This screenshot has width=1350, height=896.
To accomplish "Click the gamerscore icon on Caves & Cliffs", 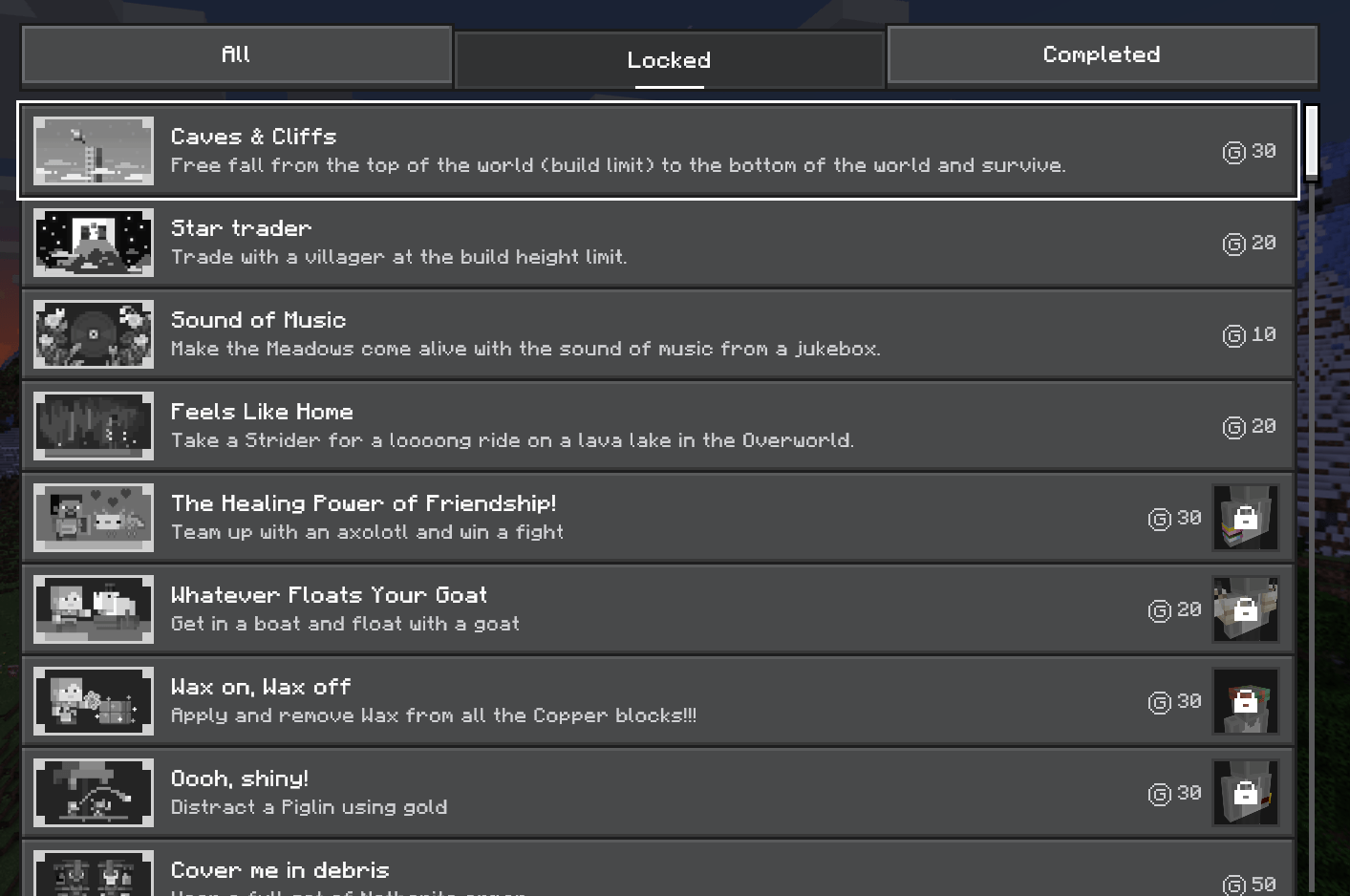I will click(1234, 152).
